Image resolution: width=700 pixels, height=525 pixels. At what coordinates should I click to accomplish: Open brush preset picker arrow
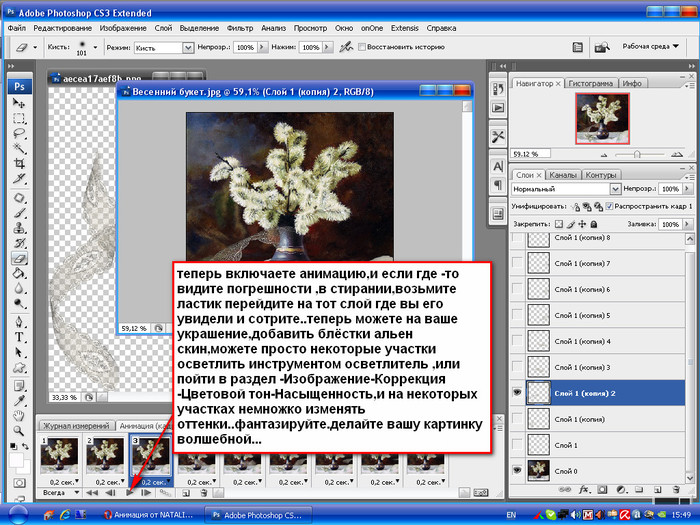pos(95,47)
